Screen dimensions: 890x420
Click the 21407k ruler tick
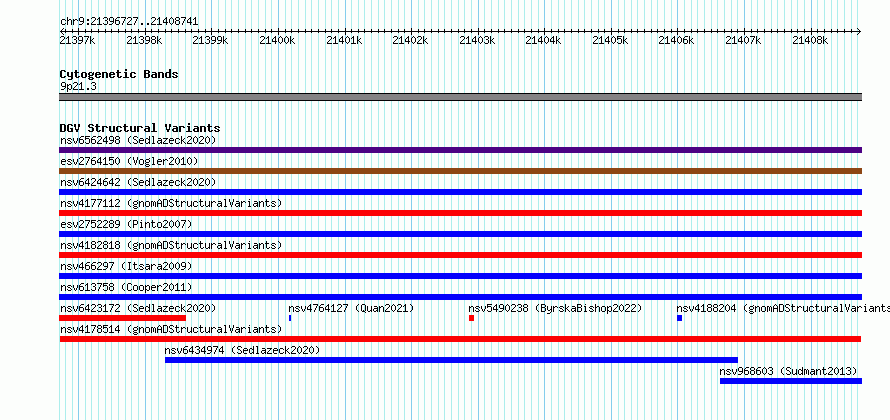click(x=743, y=40)
